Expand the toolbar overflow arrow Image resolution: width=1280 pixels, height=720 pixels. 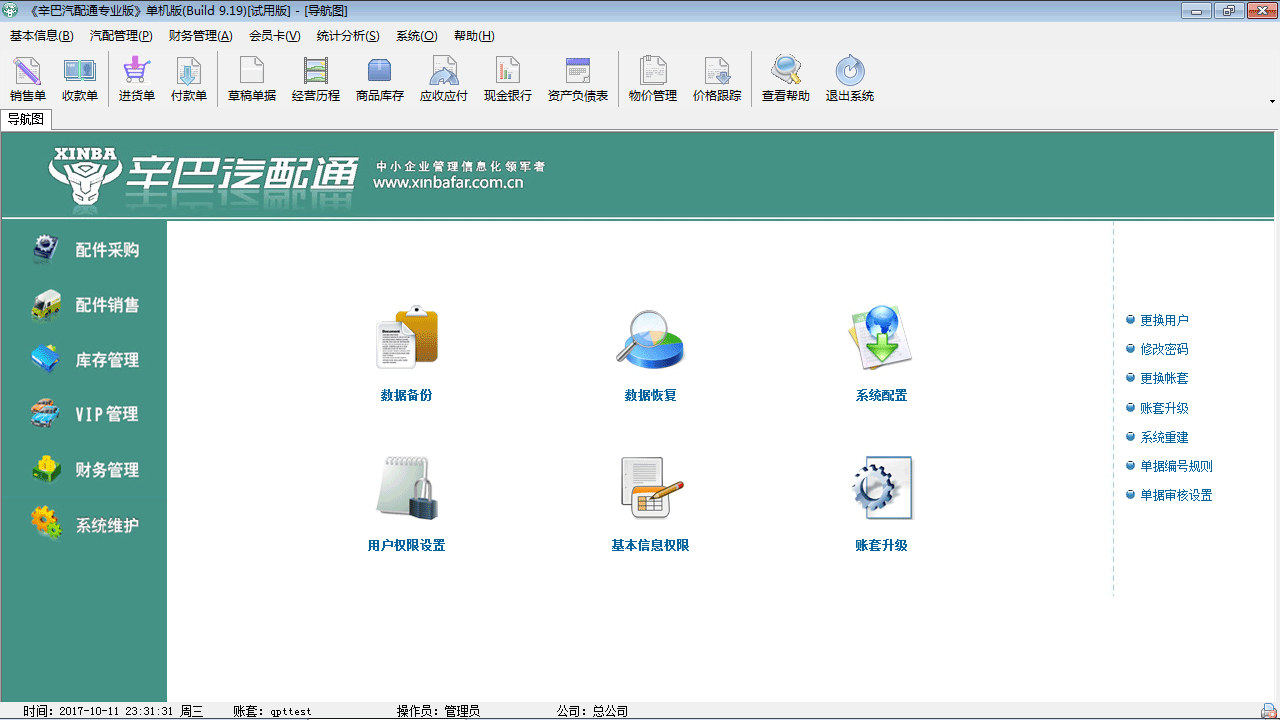tap(1272, 101)
